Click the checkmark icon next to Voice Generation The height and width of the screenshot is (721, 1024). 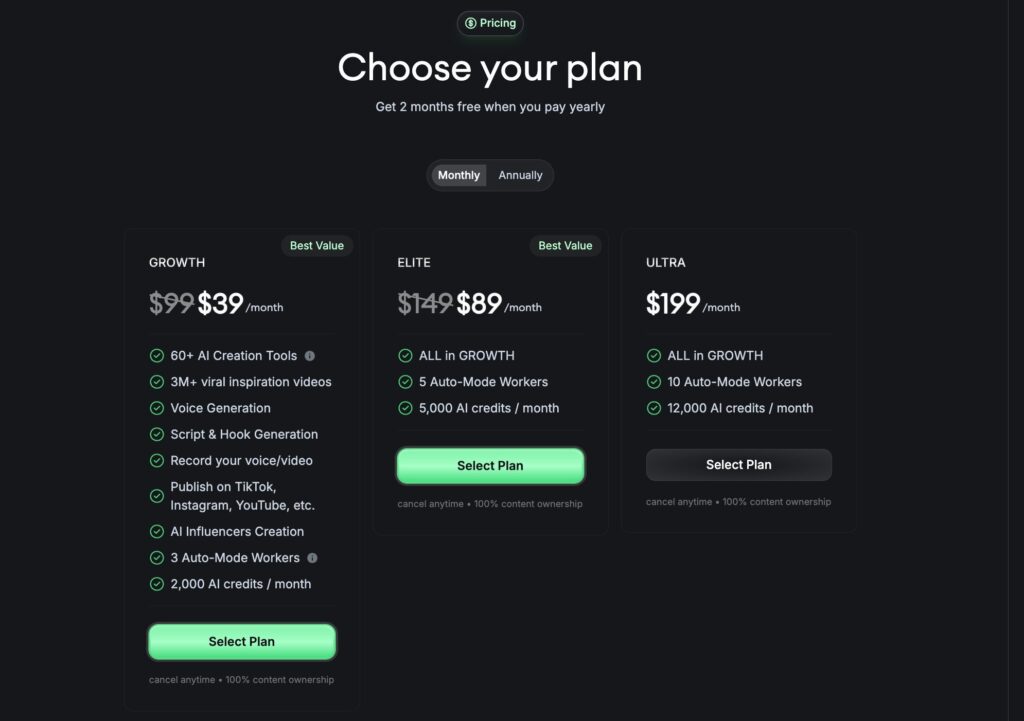click(x=158, y=408)
